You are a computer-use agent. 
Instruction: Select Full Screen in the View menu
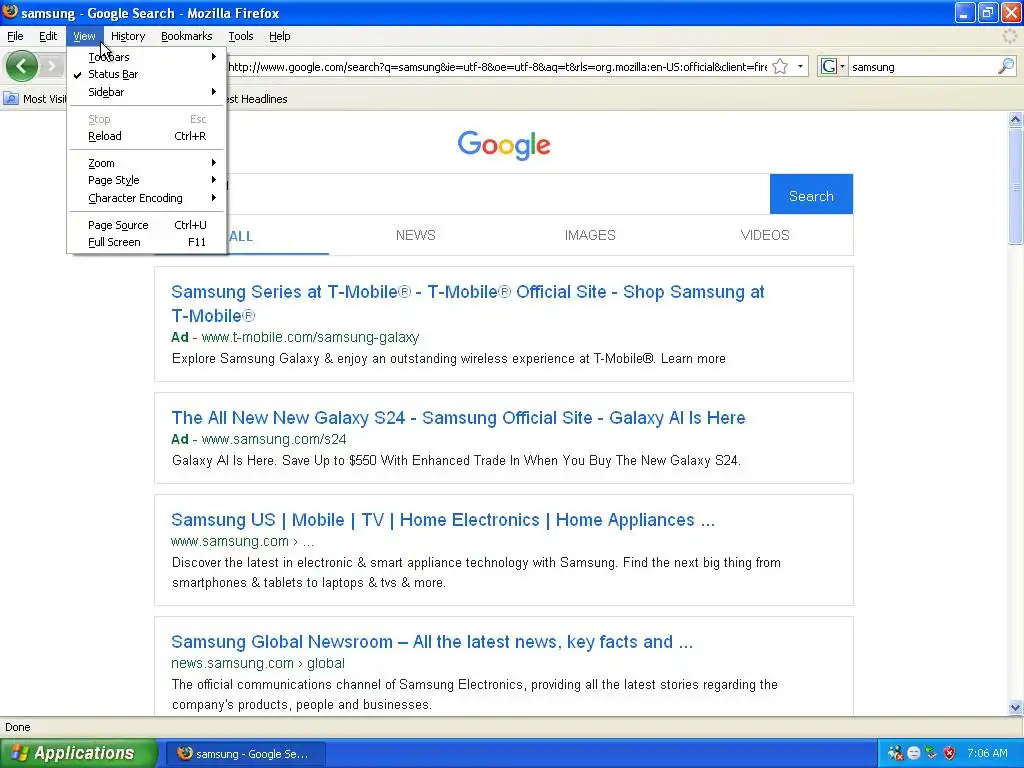tap(146, 242)
